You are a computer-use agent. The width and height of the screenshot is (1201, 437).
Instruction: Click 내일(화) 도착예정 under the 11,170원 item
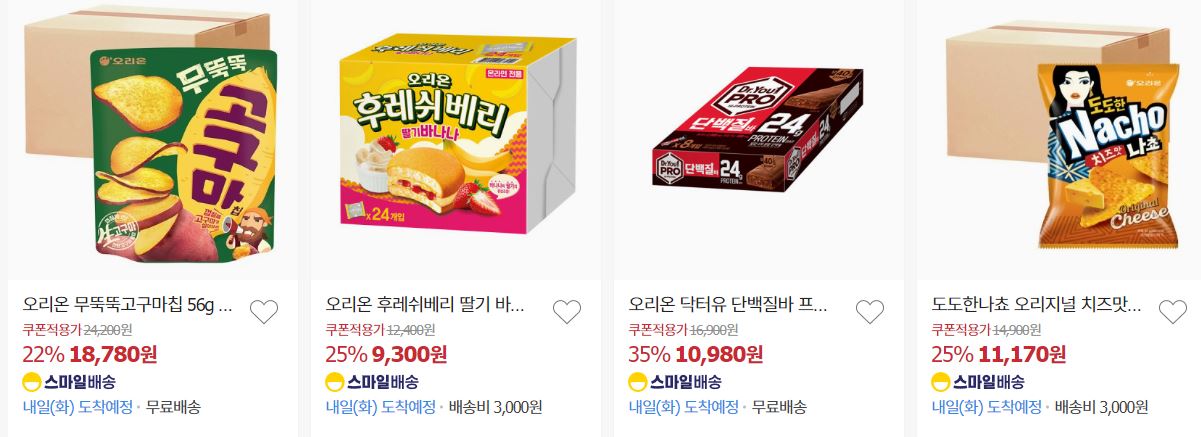(x=987, y=407)
